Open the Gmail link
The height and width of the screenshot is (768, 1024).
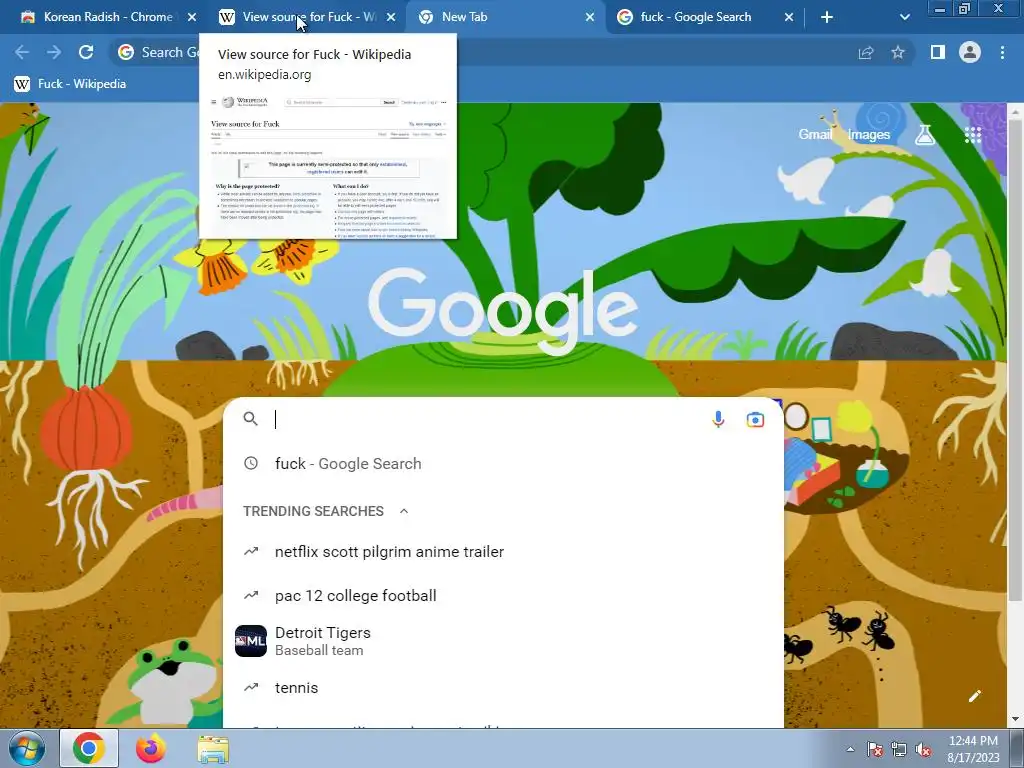point(815,135)
